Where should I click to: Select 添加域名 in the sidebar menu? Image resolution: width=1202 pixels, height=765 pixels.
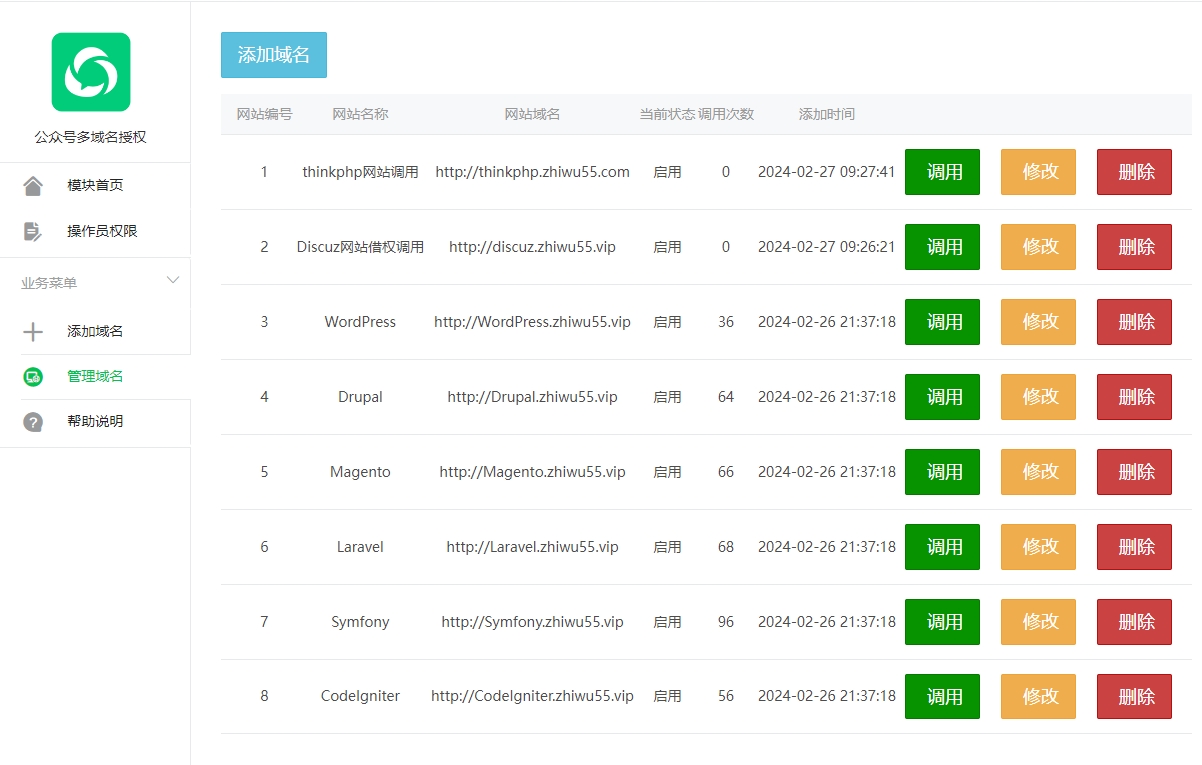[x=95, y=331]
